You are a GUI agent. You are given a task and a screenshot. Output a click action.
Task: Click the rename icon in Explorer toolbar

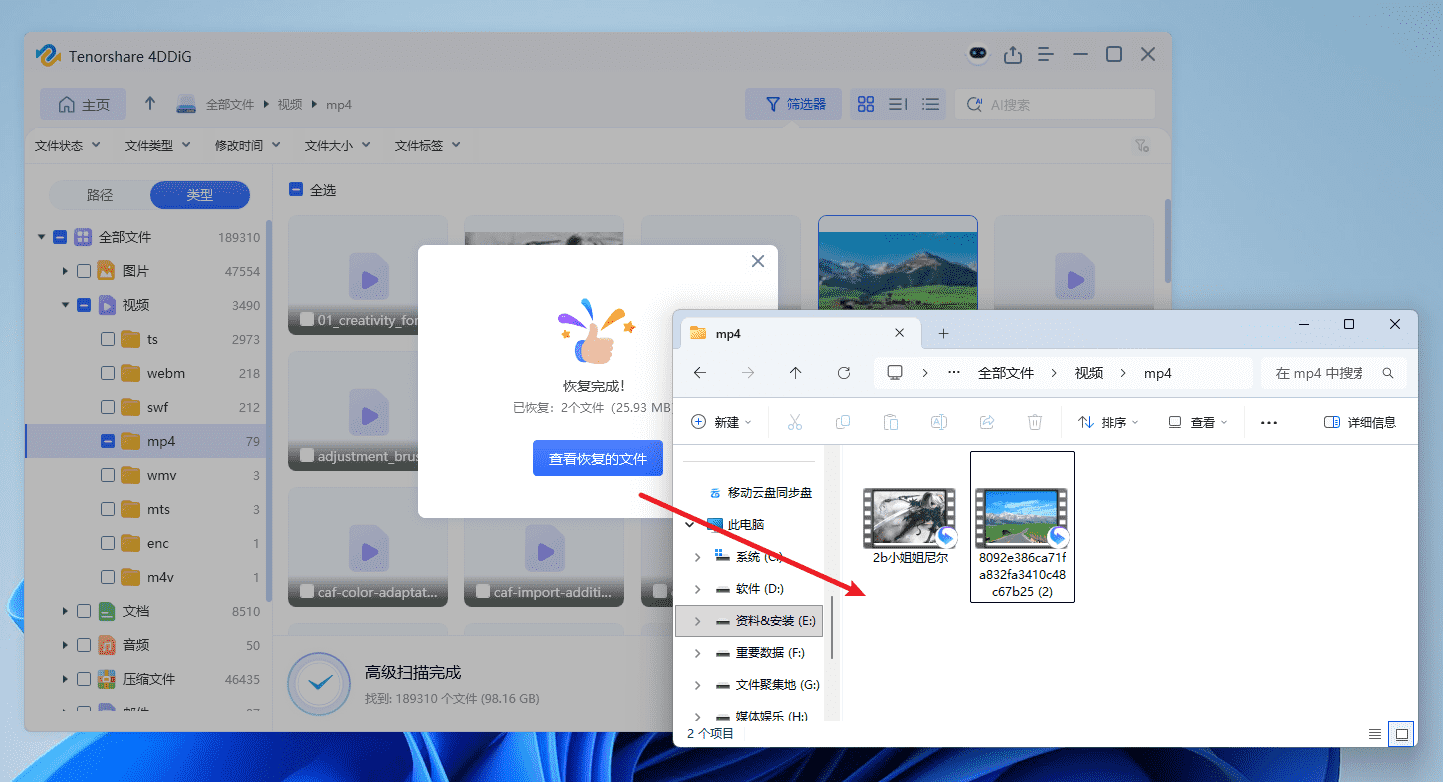tap(938, 422)
